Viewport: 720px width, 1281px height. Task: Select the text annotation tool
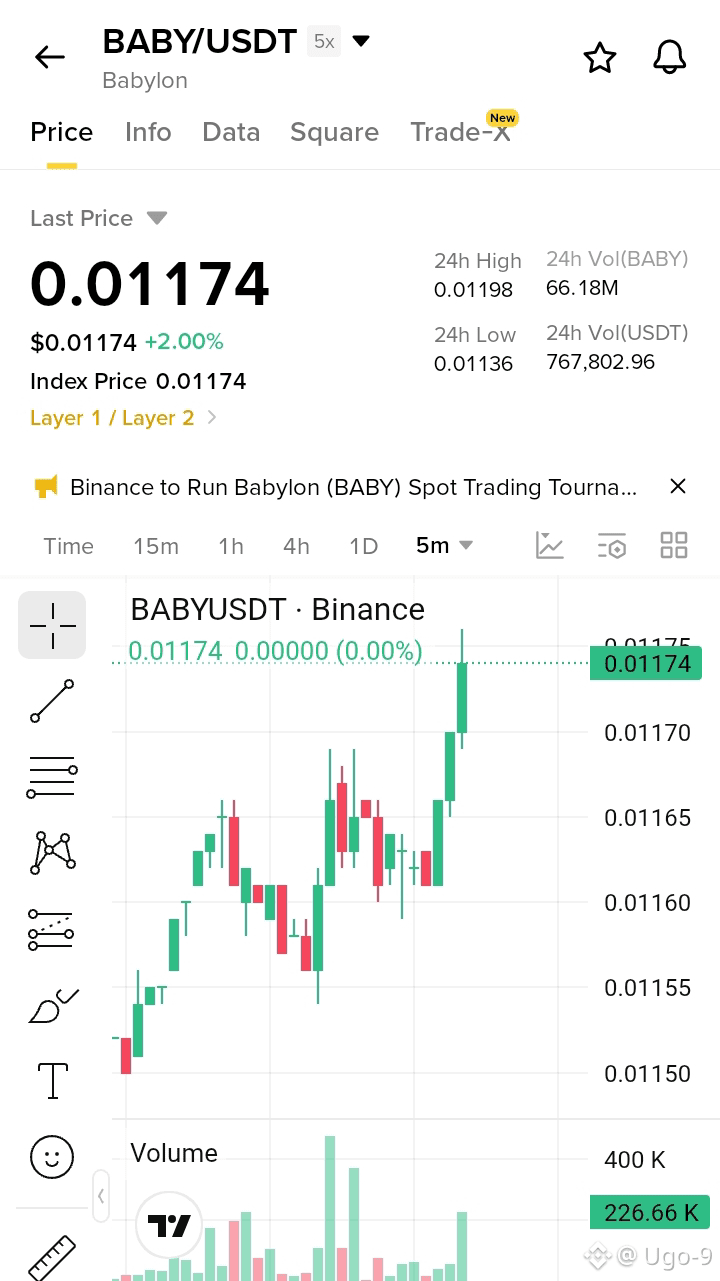52,1081
